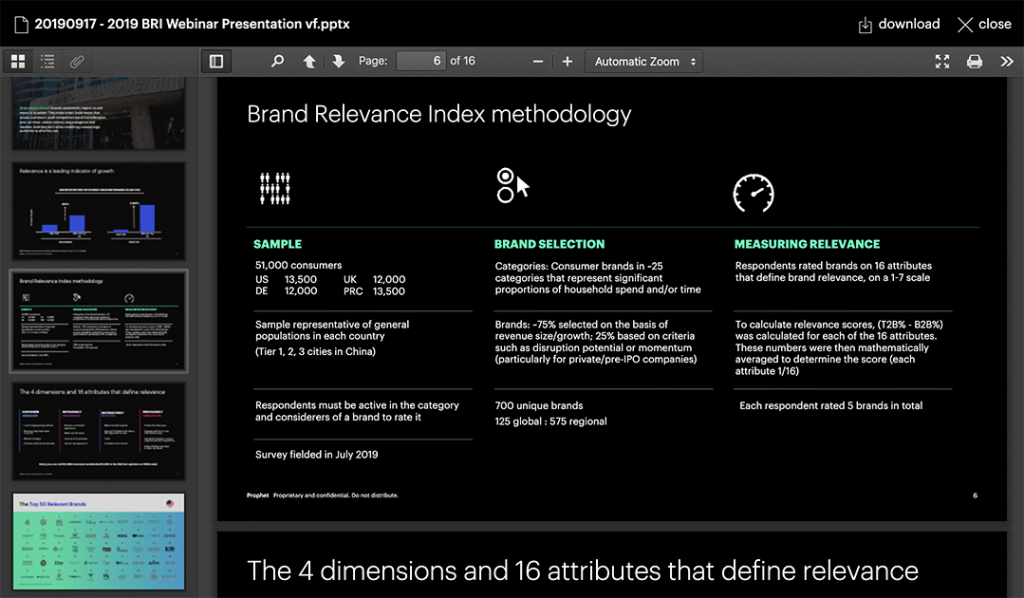Go to the next page
This screenshot has width=1024, height=598.
click(x=339, y=61)
